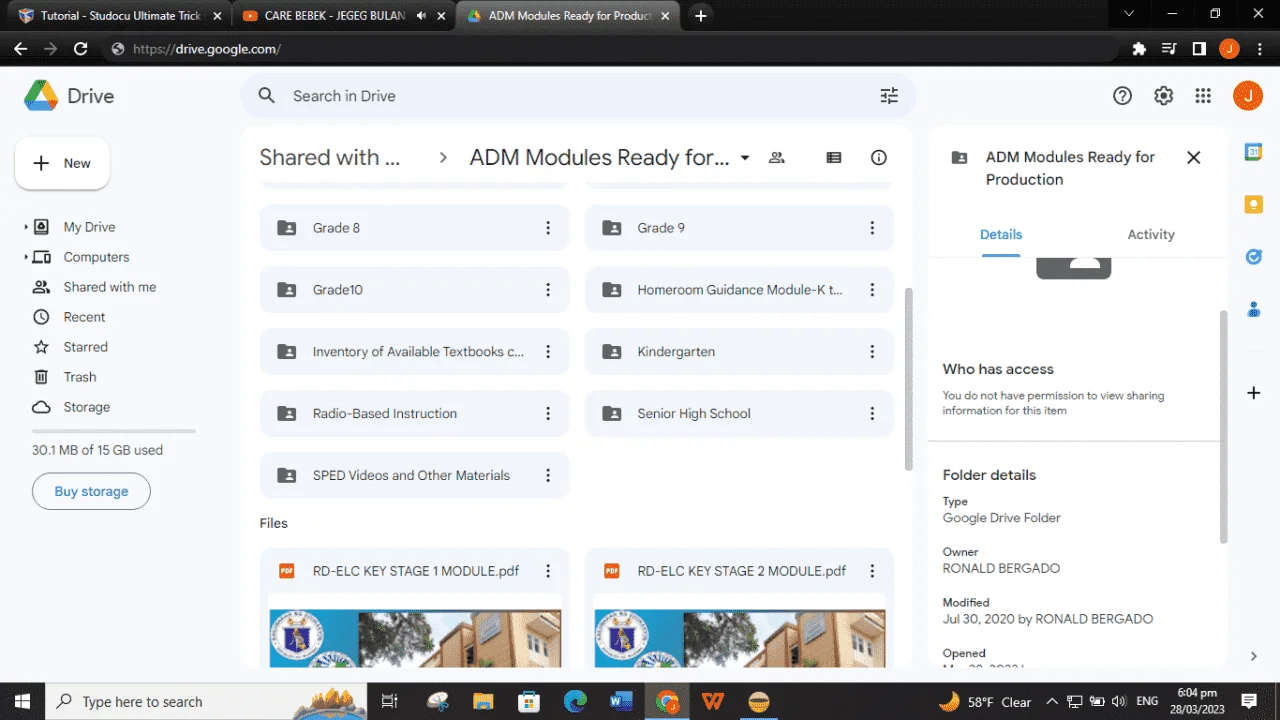Open more actions for Grade10 folder

[x=548, y=290]
